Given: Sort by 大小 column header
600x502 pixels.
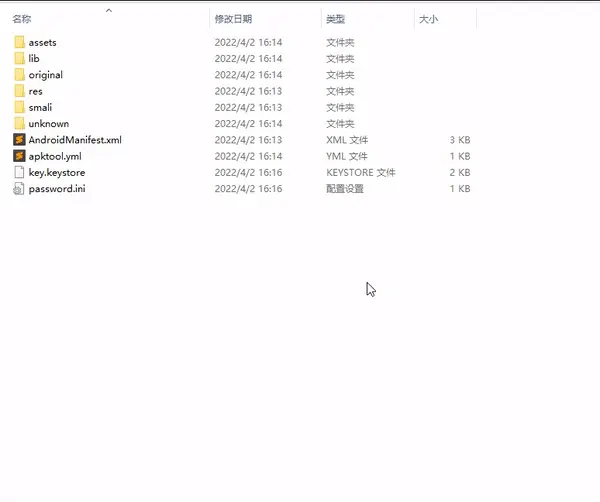Looking at the screenshot, I should point(428,19).
